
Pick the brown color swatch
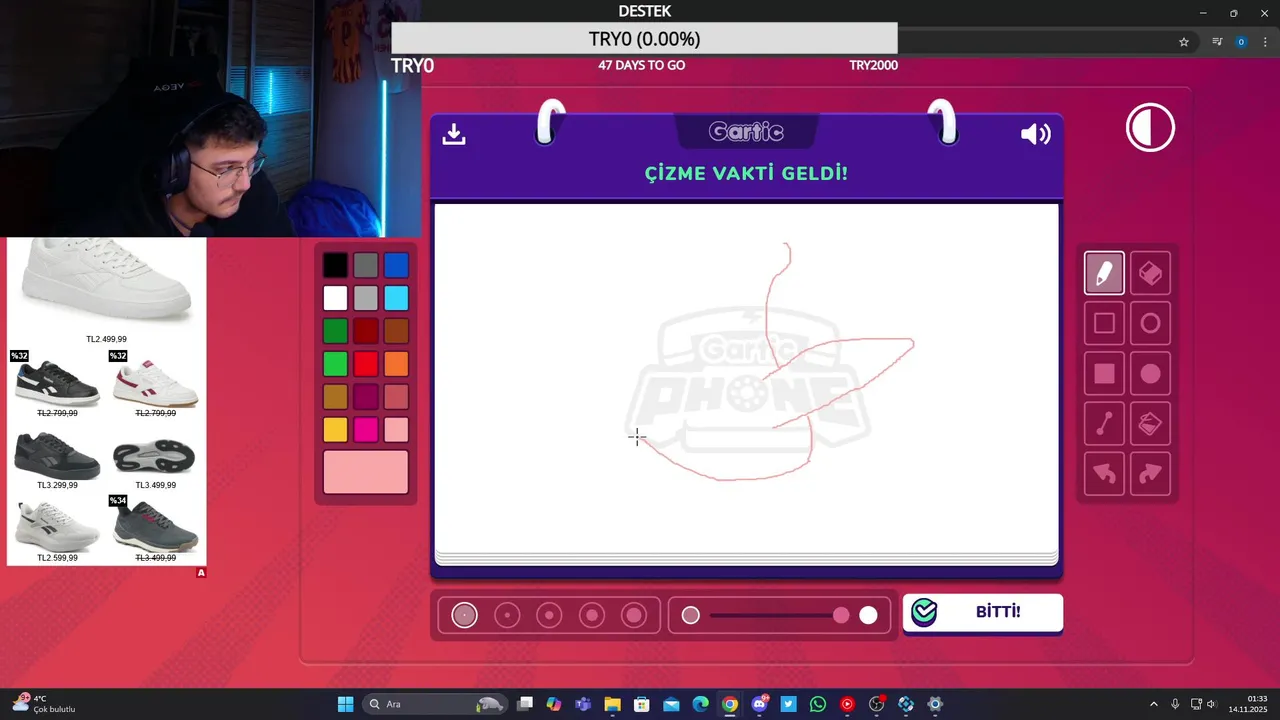tap(397, 331)
